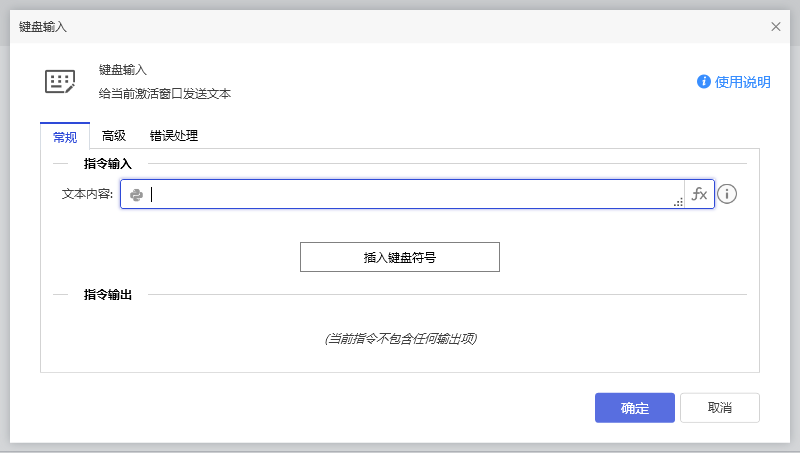800x453 pixels.
Task: Click the 指令输入 section header
Action: (108, 163)
